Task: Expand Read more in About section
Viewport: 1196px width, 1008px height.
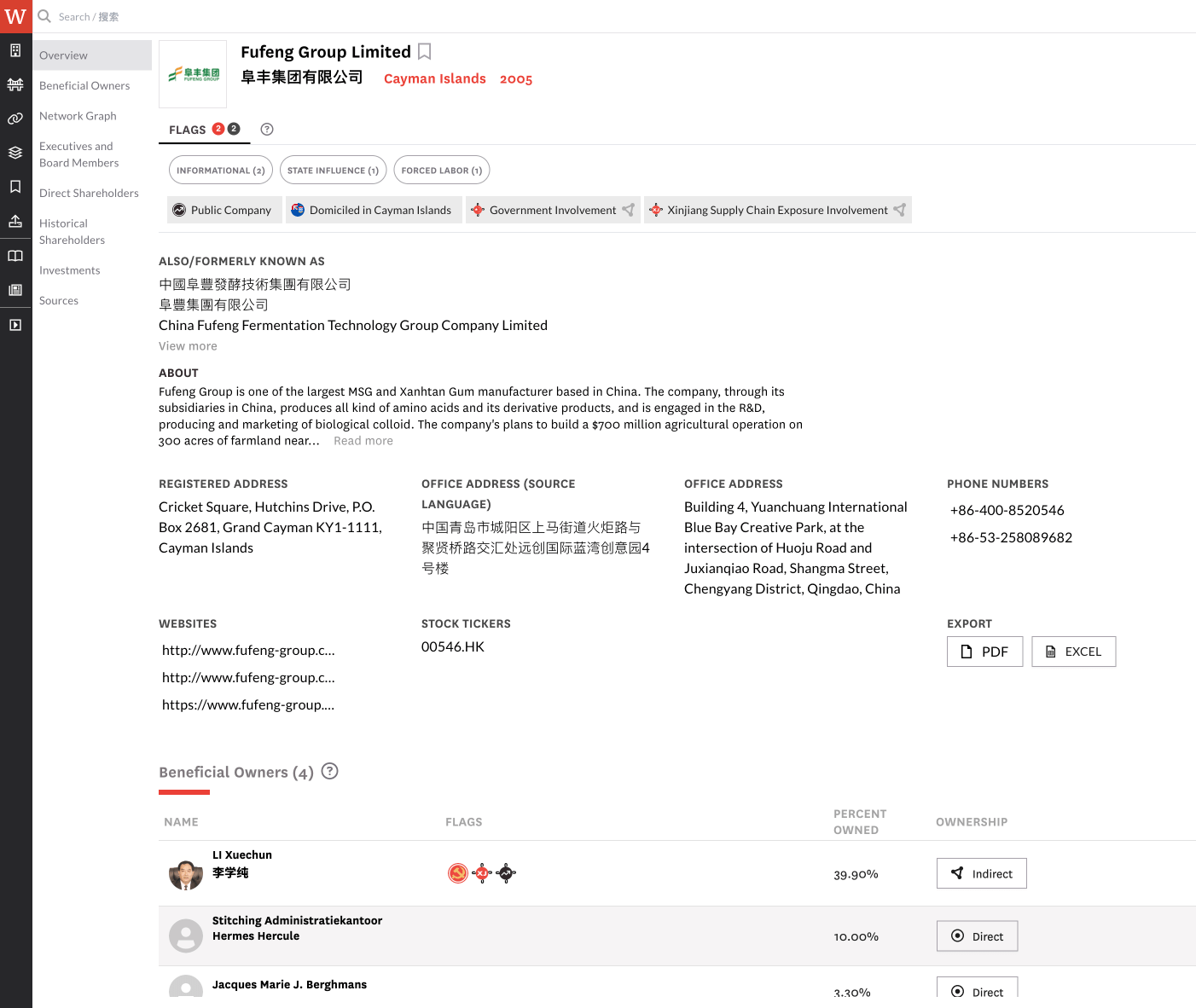Action: [x=363, y=441]
